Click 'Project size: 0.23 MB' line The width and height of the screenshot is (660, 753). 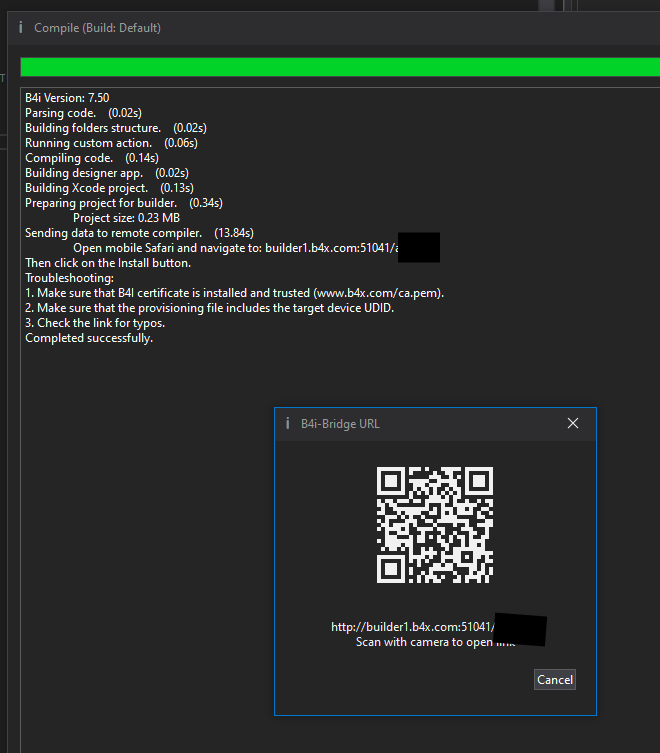pos(126,218)
